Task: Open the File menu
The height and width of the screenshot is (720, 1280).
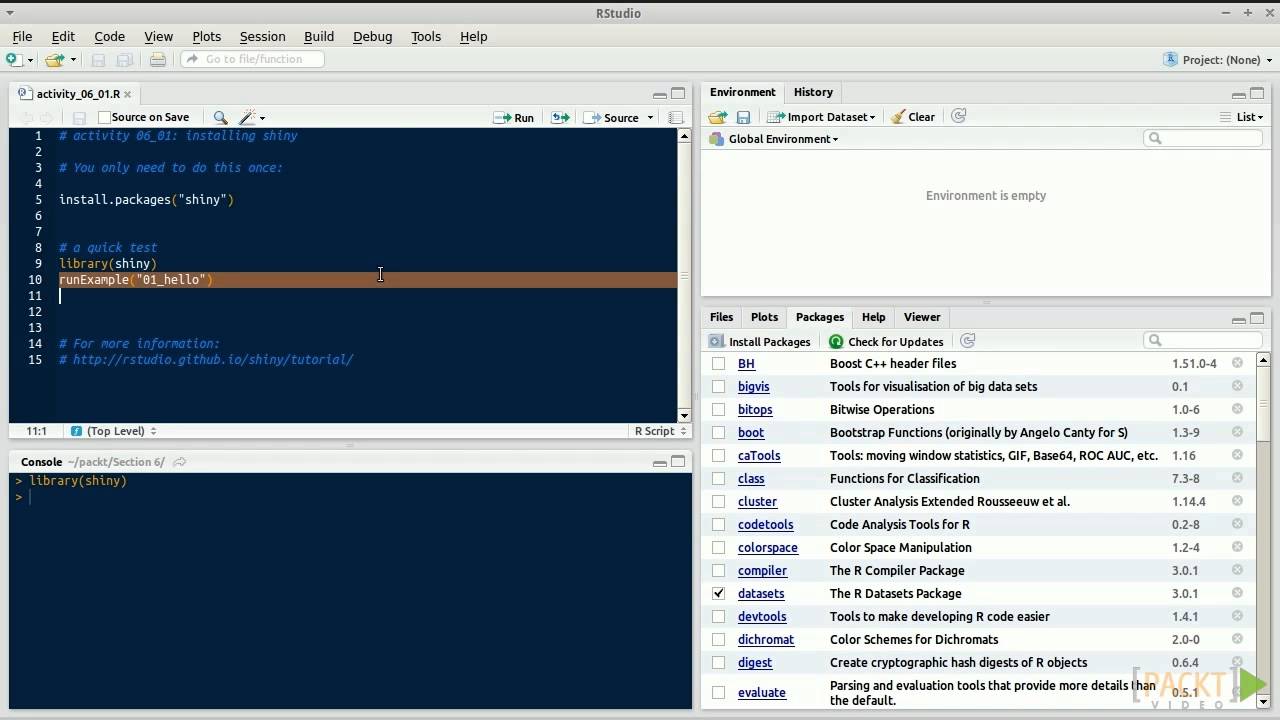Action: 22,36
